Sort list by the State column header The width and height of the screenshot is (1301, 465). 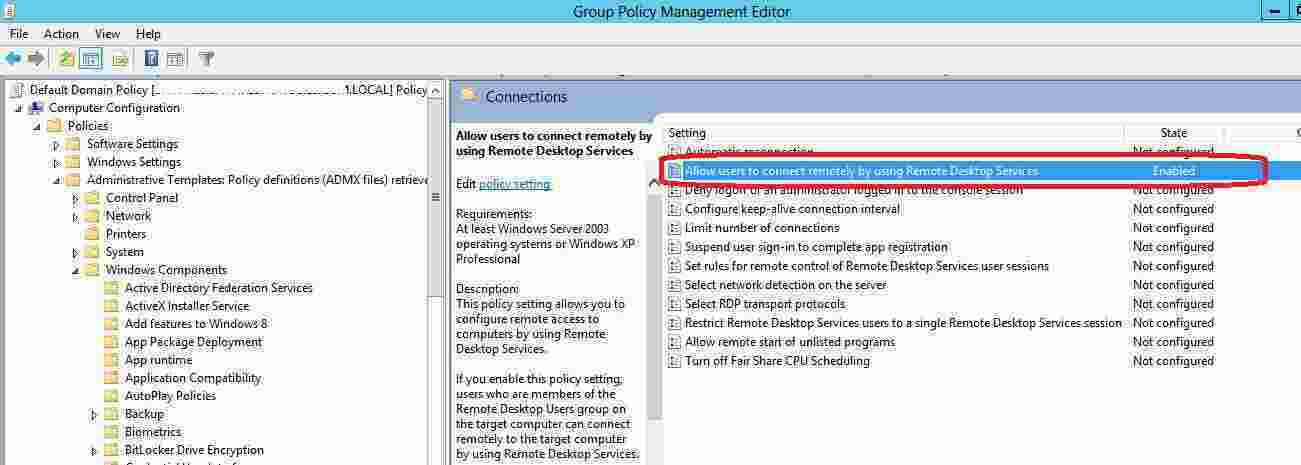1173,133
